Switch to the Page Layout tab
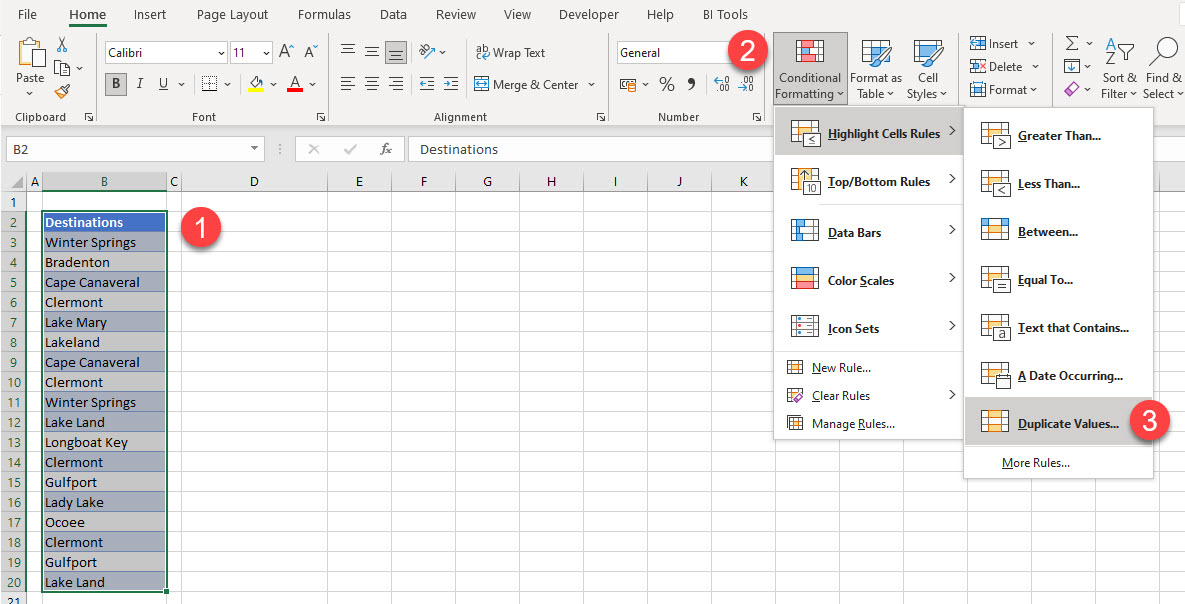 point(232,15)
